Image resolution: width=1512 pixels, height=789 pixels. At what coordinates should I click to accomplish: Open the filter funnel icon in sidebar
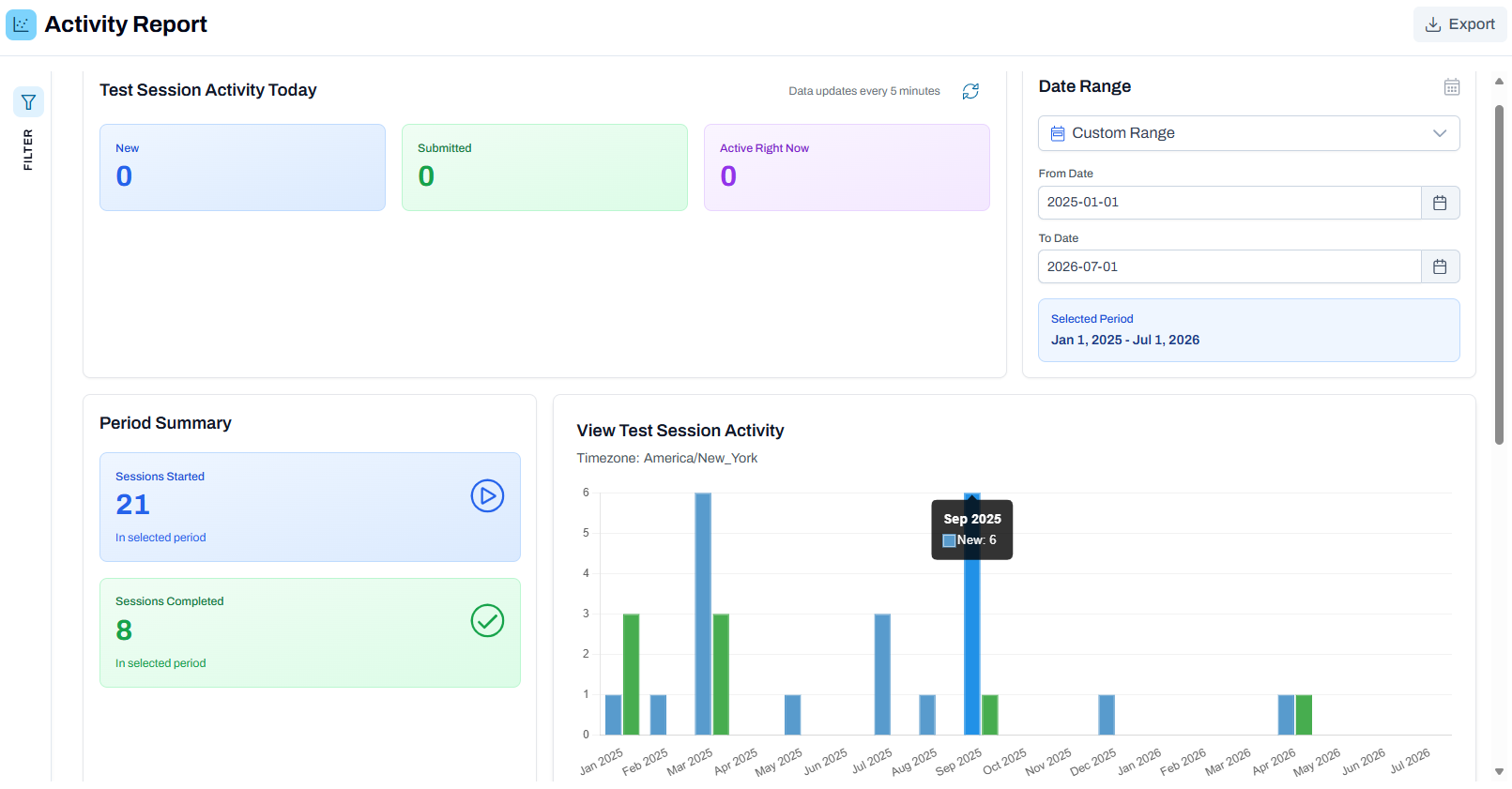(28, 102)
